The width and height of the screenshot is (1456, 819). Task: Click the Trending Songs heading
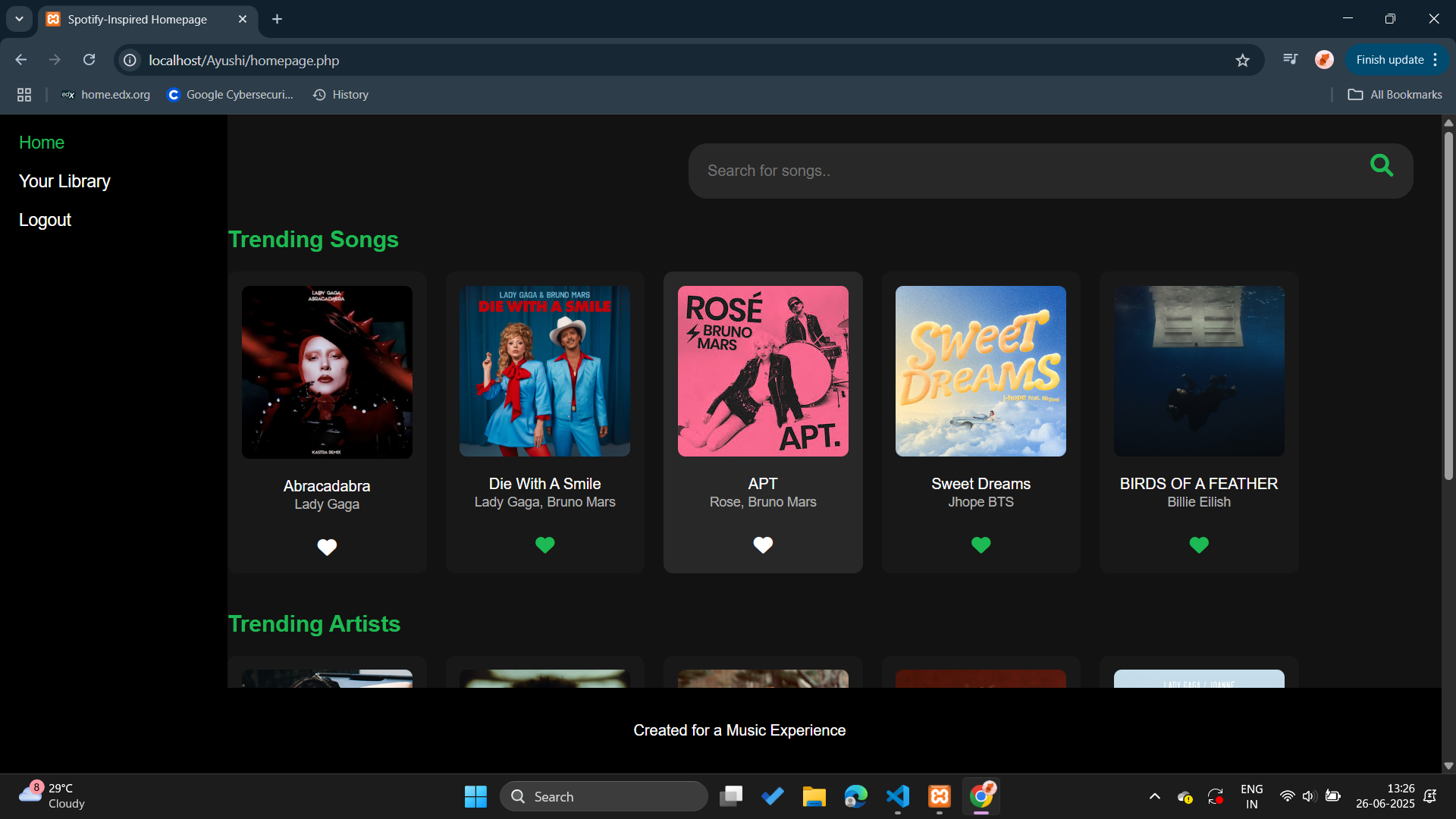pos(314,240)
